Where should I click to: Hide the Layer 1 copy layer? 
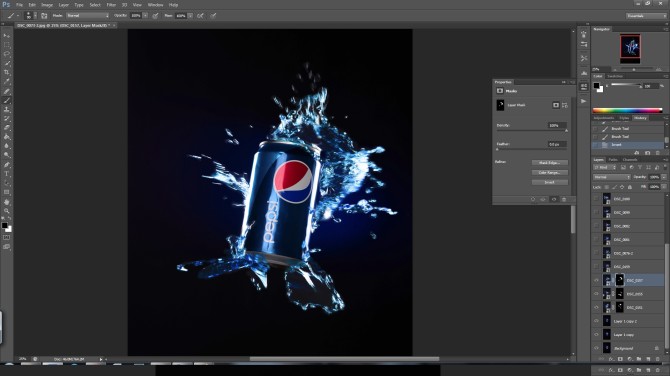click(596, 335)
